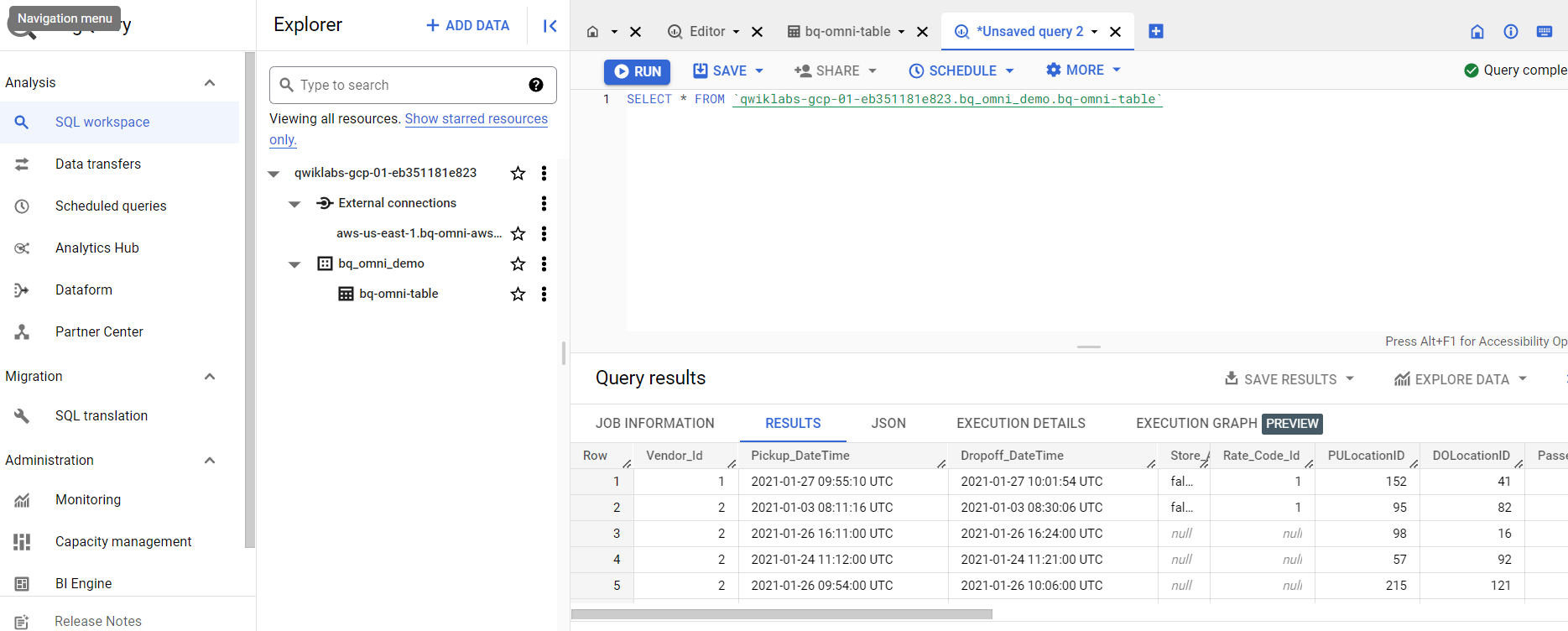1568x631 pixels.
Task: Click the left sidebar vertical scrollbar
Action: coord(249,300)
